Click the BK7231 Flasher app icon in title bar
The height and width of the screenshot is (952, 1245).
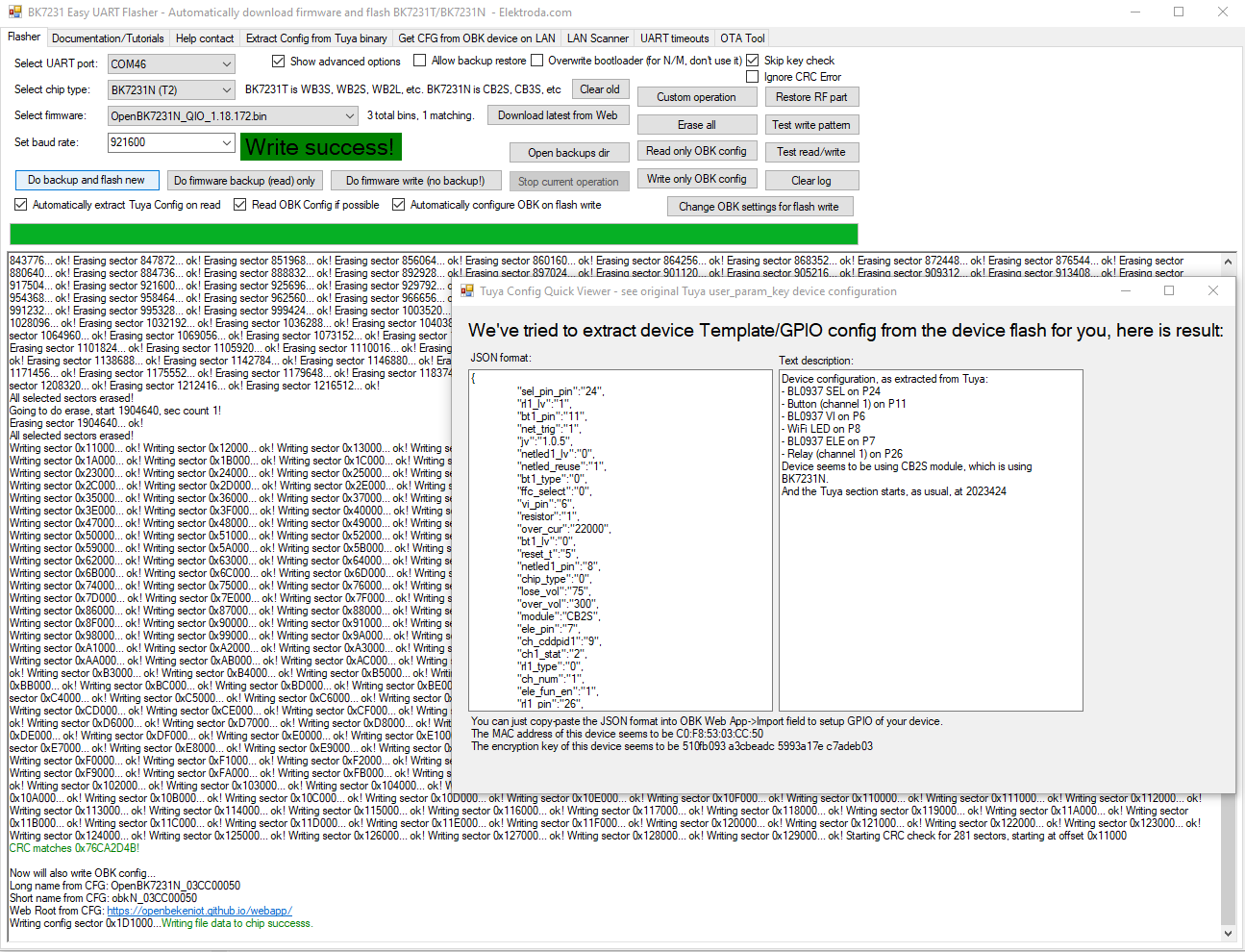(14, 13)
